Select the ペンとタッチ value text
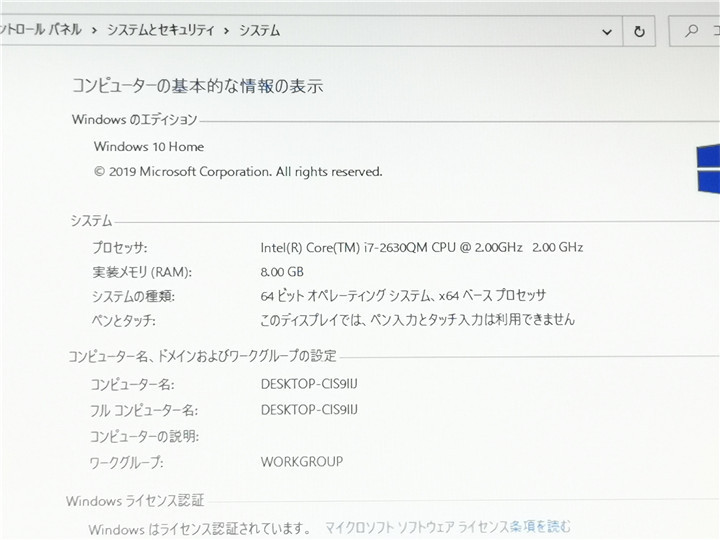The height and width of the screenshot is (540, 720). (x=417, y=320)
